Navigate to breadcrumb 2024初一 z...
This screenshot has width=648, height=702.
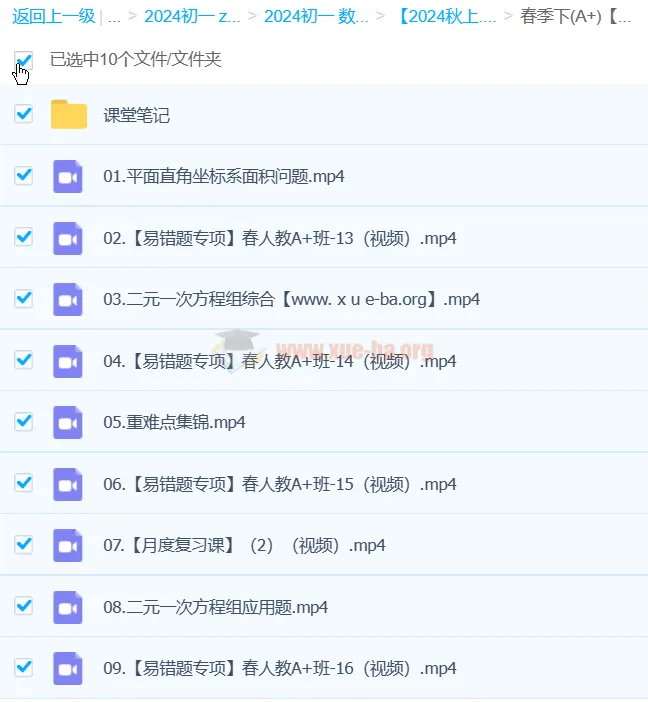[x=192, y=17]
